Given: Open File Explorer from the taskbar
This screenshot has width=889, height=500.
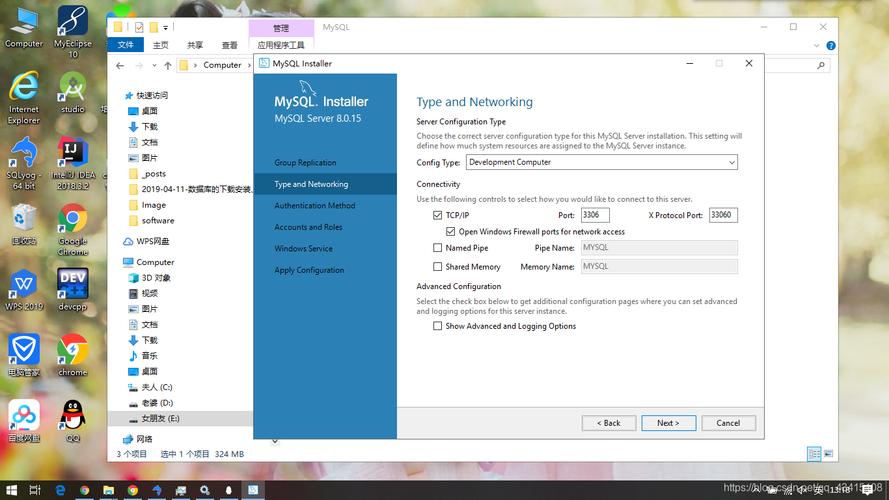Looking at the screenshot, I should 108,490.
